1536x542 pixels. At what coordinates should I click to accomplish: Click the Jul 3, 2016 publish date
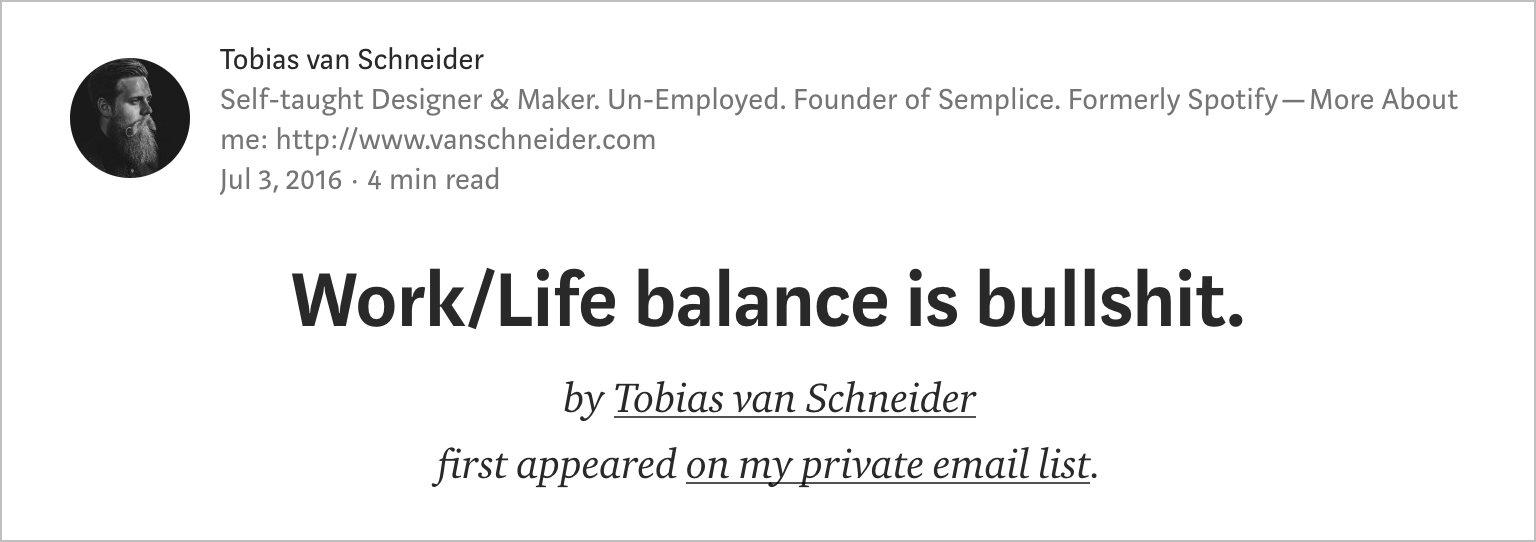coord(281,180)
